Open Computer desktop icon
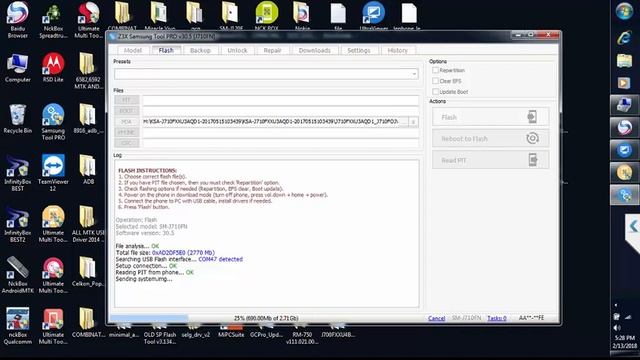 coord(18,67)
